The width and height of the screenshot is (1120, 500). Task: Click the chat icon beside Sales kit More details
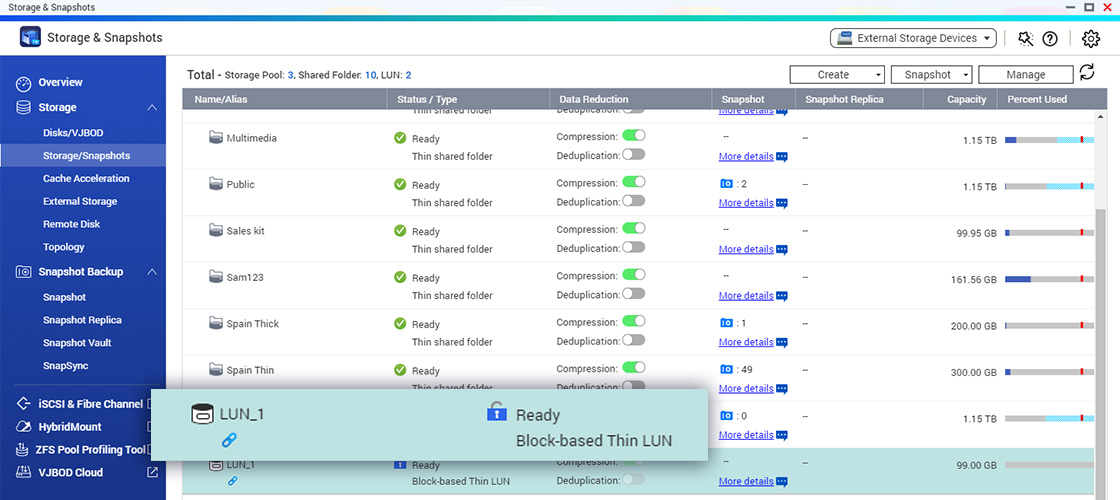[782, 249]
